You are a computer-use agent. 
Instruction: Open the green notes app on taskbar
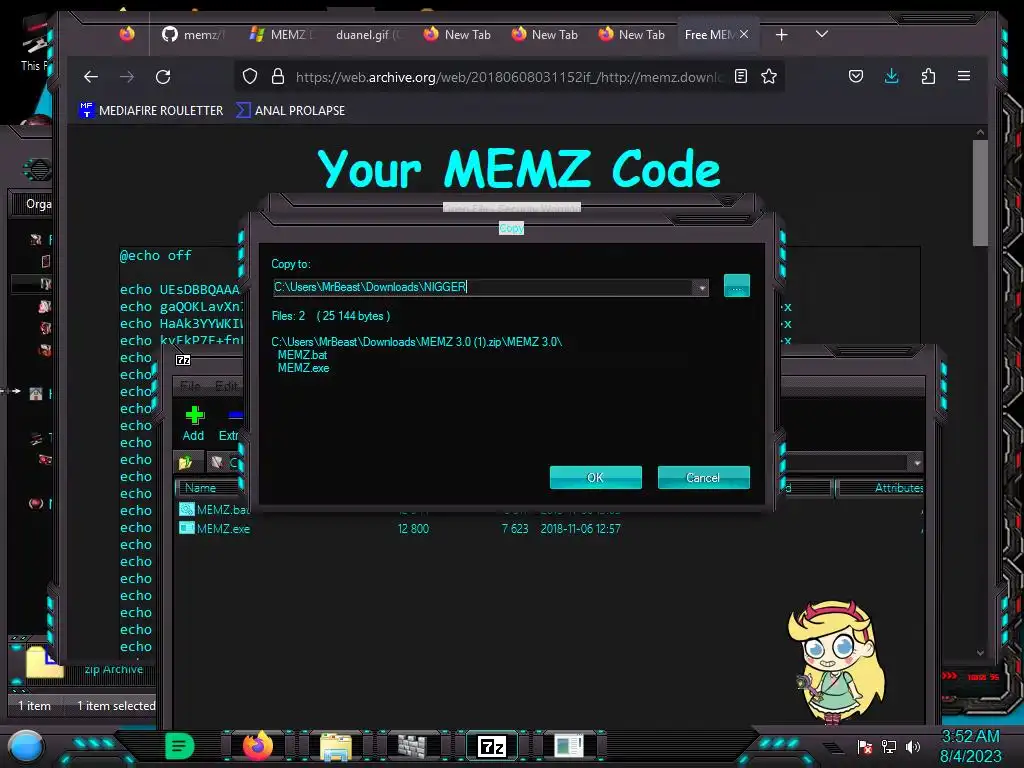point(180,746)
